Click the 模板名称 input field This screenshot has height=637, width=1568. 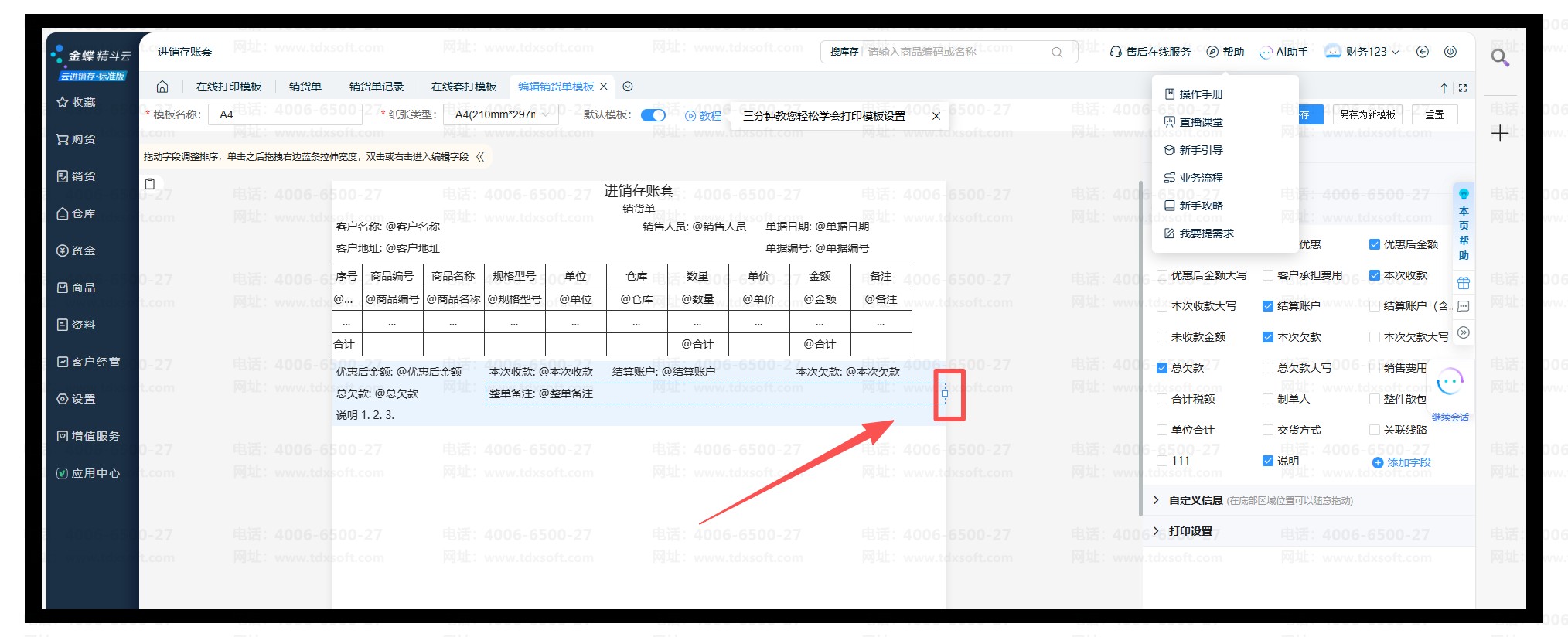click(x=286, y=115)
